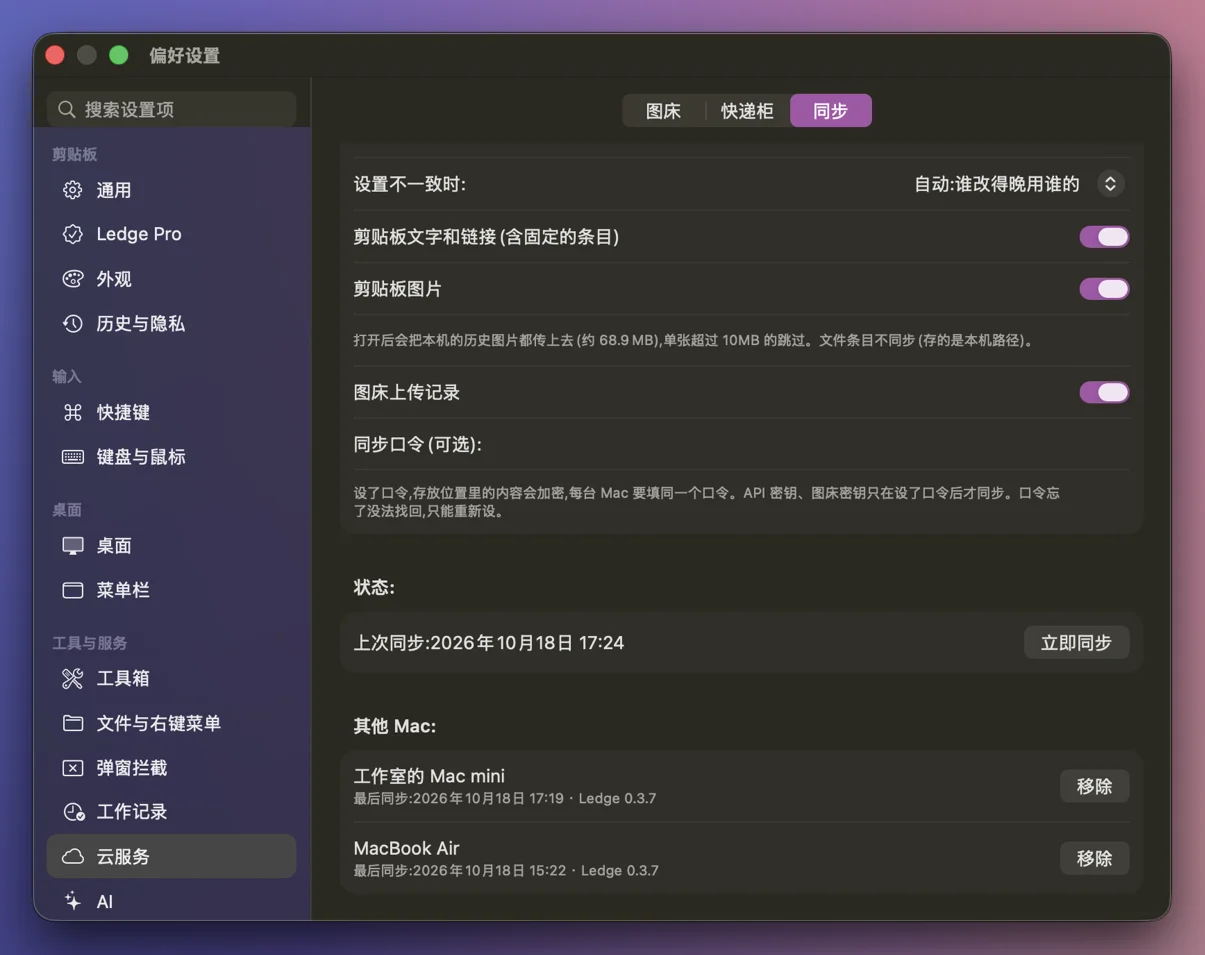Click the 快捷键 command-key icon
This screenshot has height=955, width=1205.
[73, 412]
